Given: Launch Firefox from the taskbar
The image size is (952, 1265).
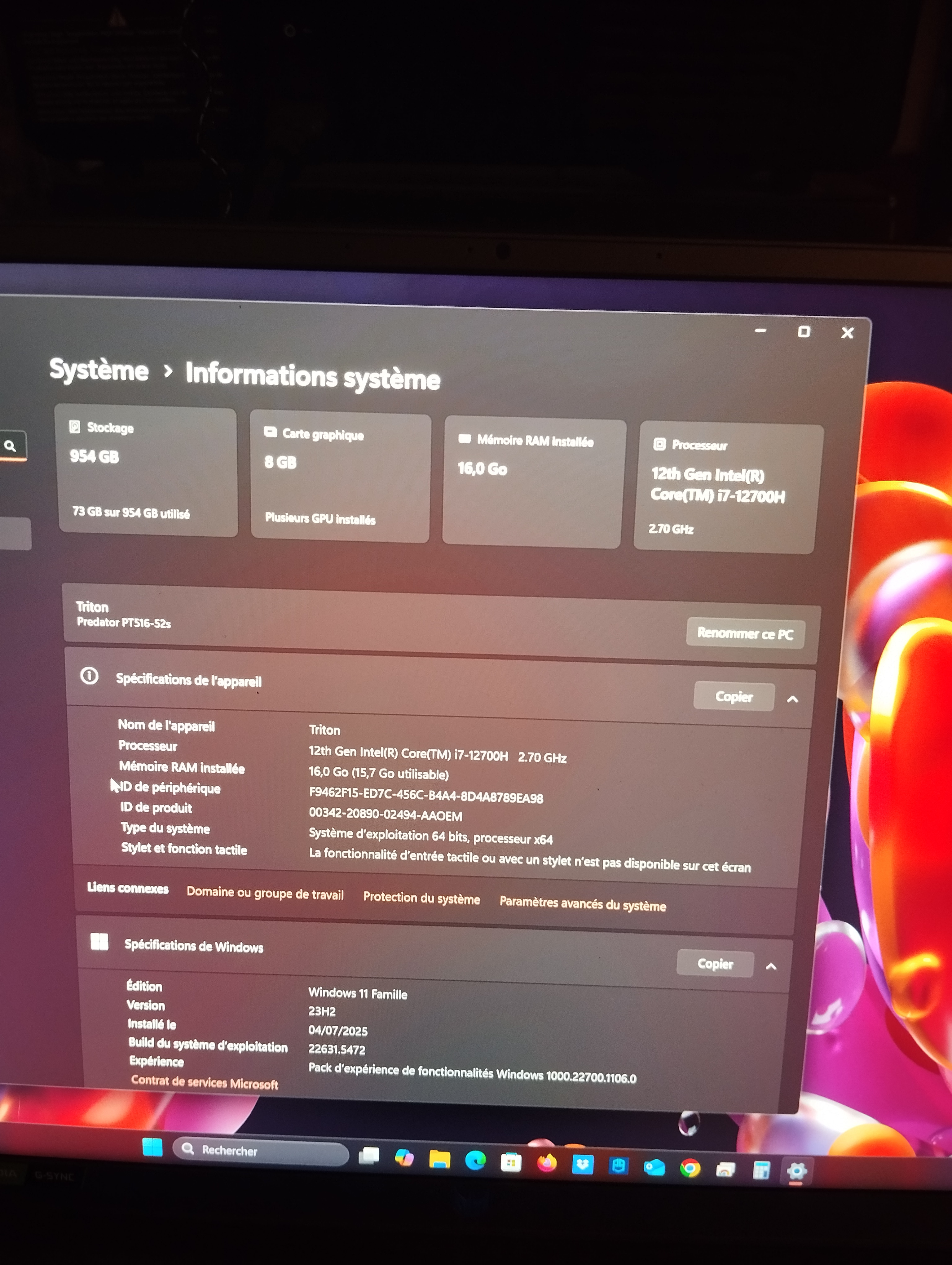Looking at the screenshot, I should point(547,1163).
